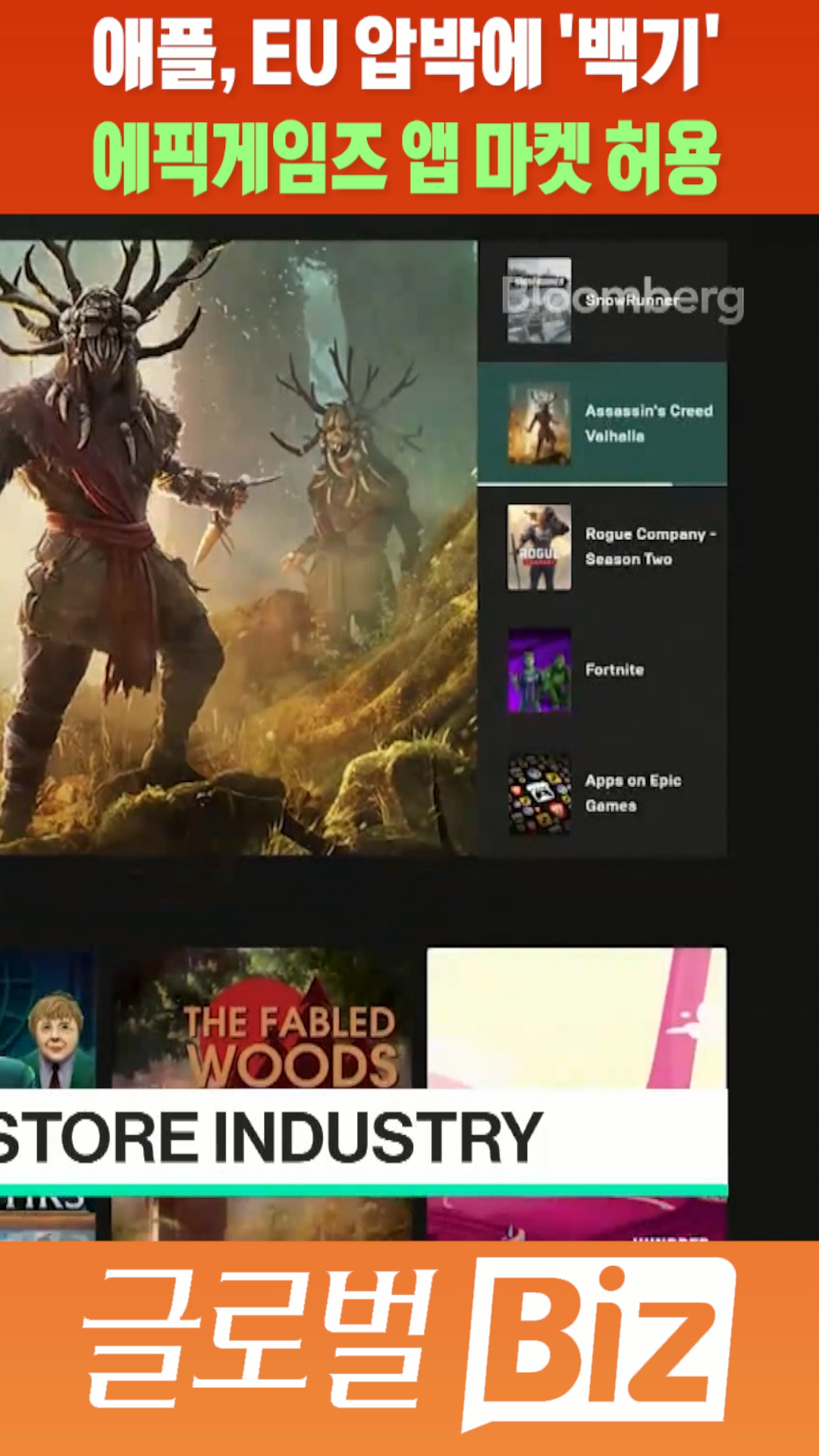Open the Apps on Epic Games label

click(x=632, y=793)
